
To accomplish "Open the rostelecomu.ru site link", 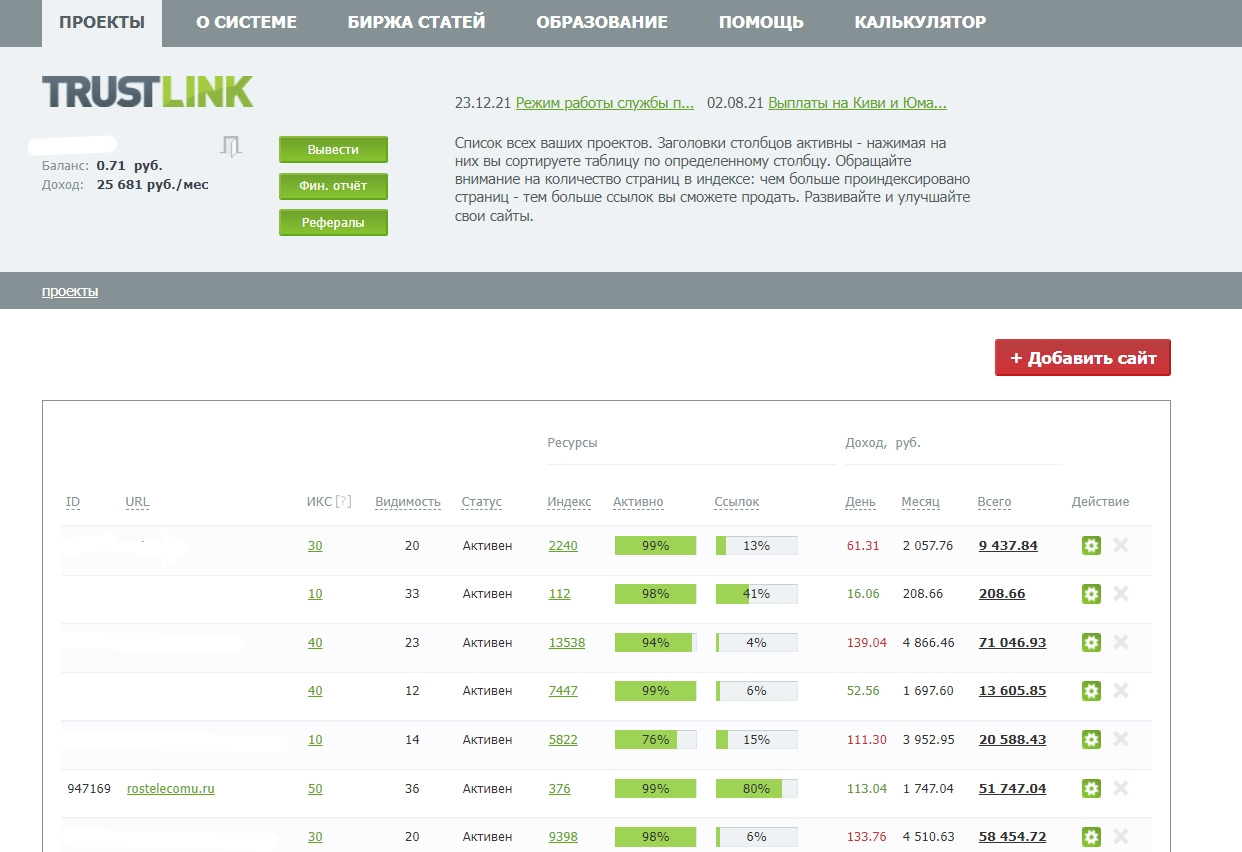I will point(171,788).
